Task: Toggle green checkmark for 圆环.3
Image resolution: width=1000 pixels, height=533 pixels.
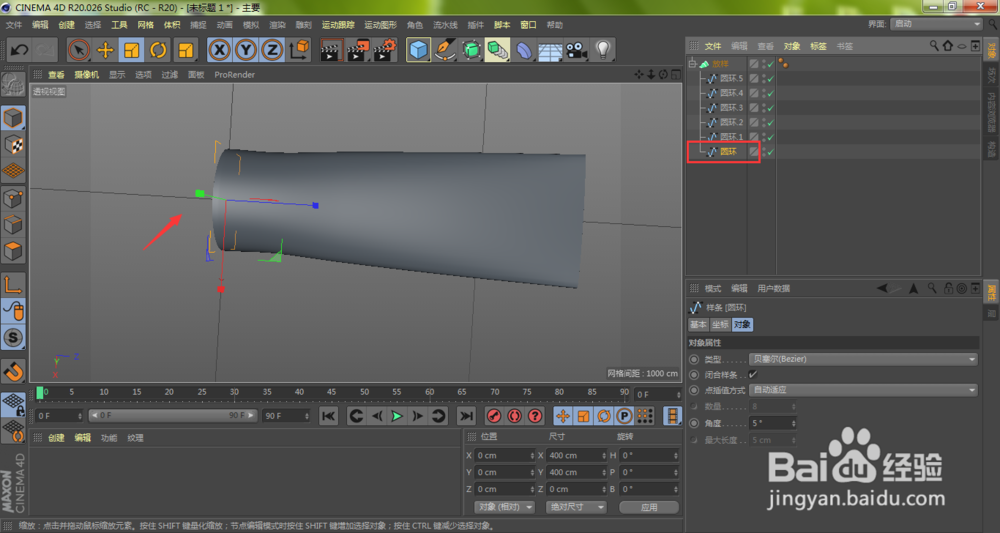Action: [771, 108]
